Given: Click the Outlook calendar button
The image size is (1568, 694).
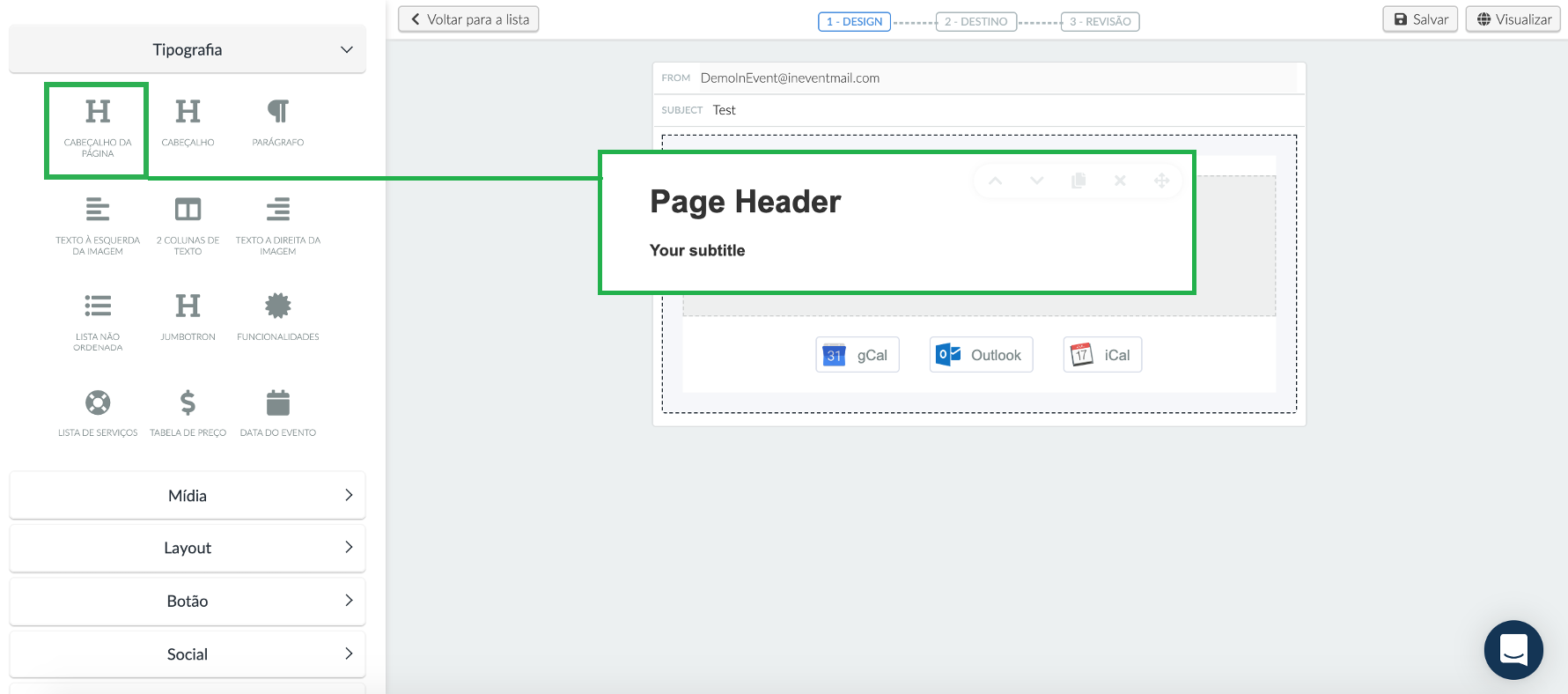Looking at the screenshot, I should (x=981, y=355).
